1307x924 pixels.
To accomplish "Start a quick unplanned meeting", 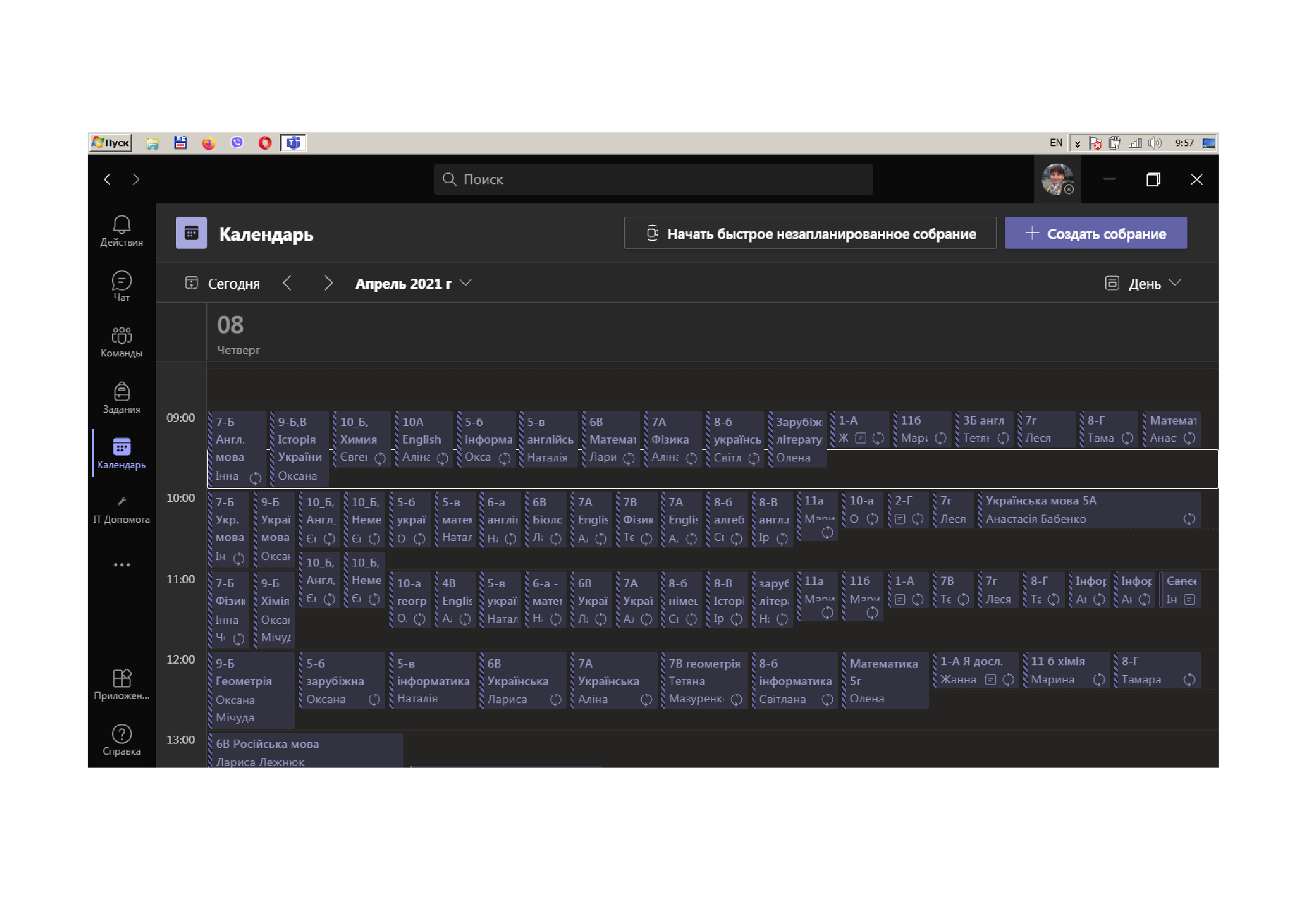I will tap(810, 234).
